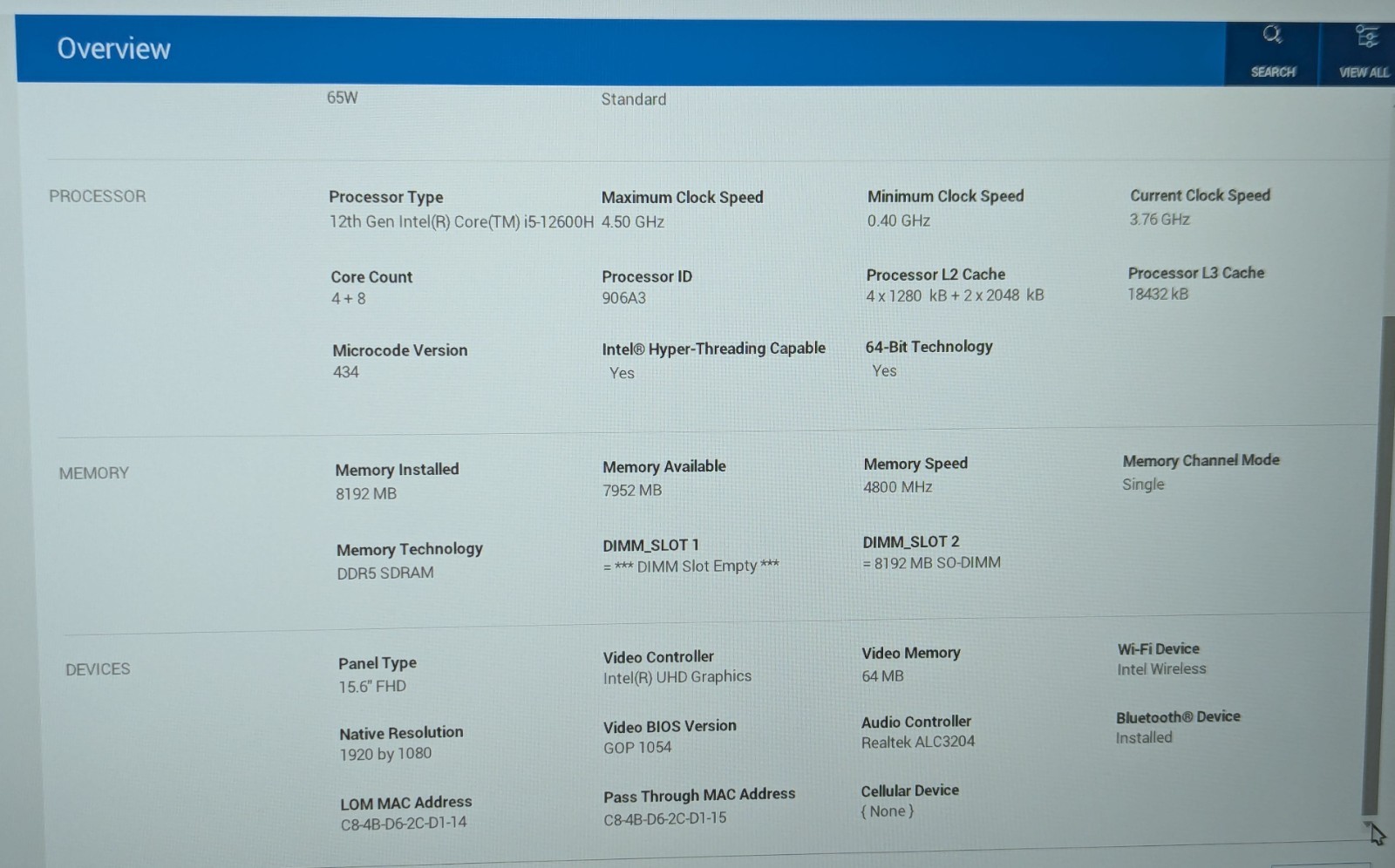
Task: Click Memory Available value 7952 MB
Action: 632,490
